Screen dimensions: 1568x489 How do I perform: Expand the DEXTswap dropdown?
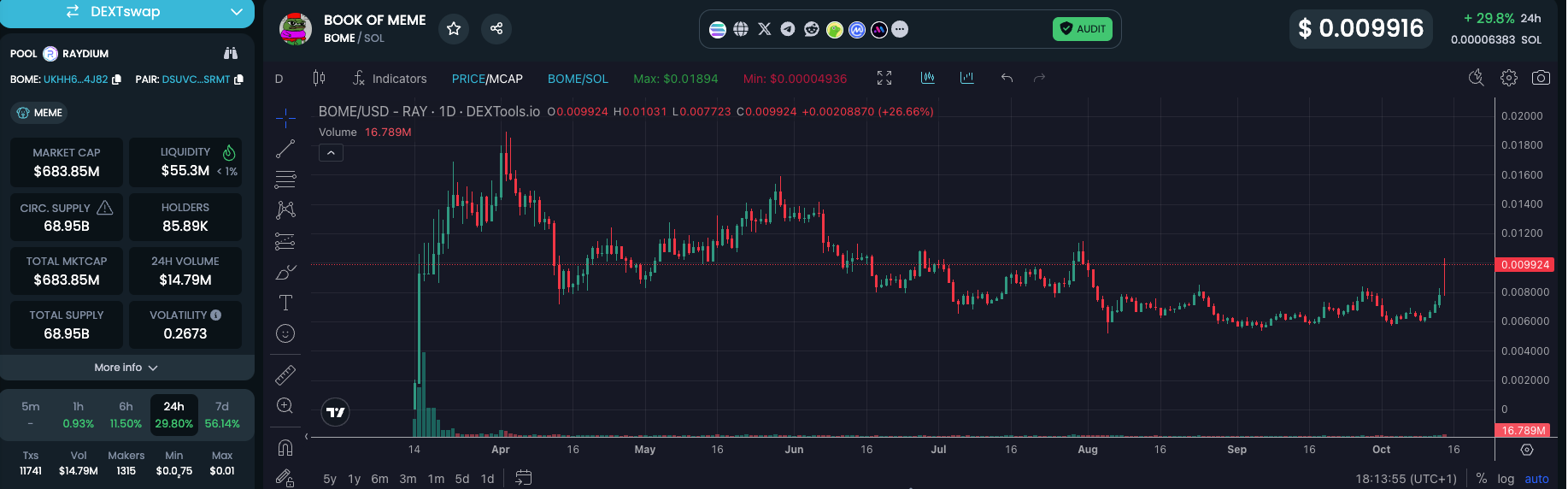click(237, 12)
